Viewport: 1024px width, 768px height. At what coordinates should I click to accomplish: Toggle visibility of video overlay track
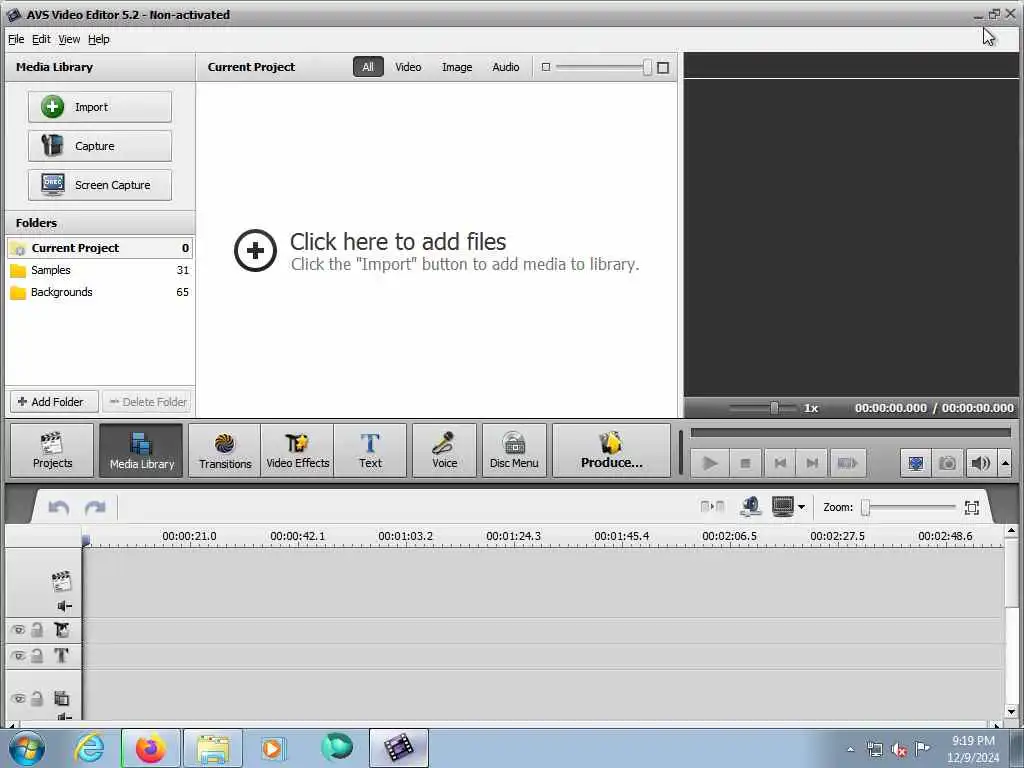coord(18,699)
